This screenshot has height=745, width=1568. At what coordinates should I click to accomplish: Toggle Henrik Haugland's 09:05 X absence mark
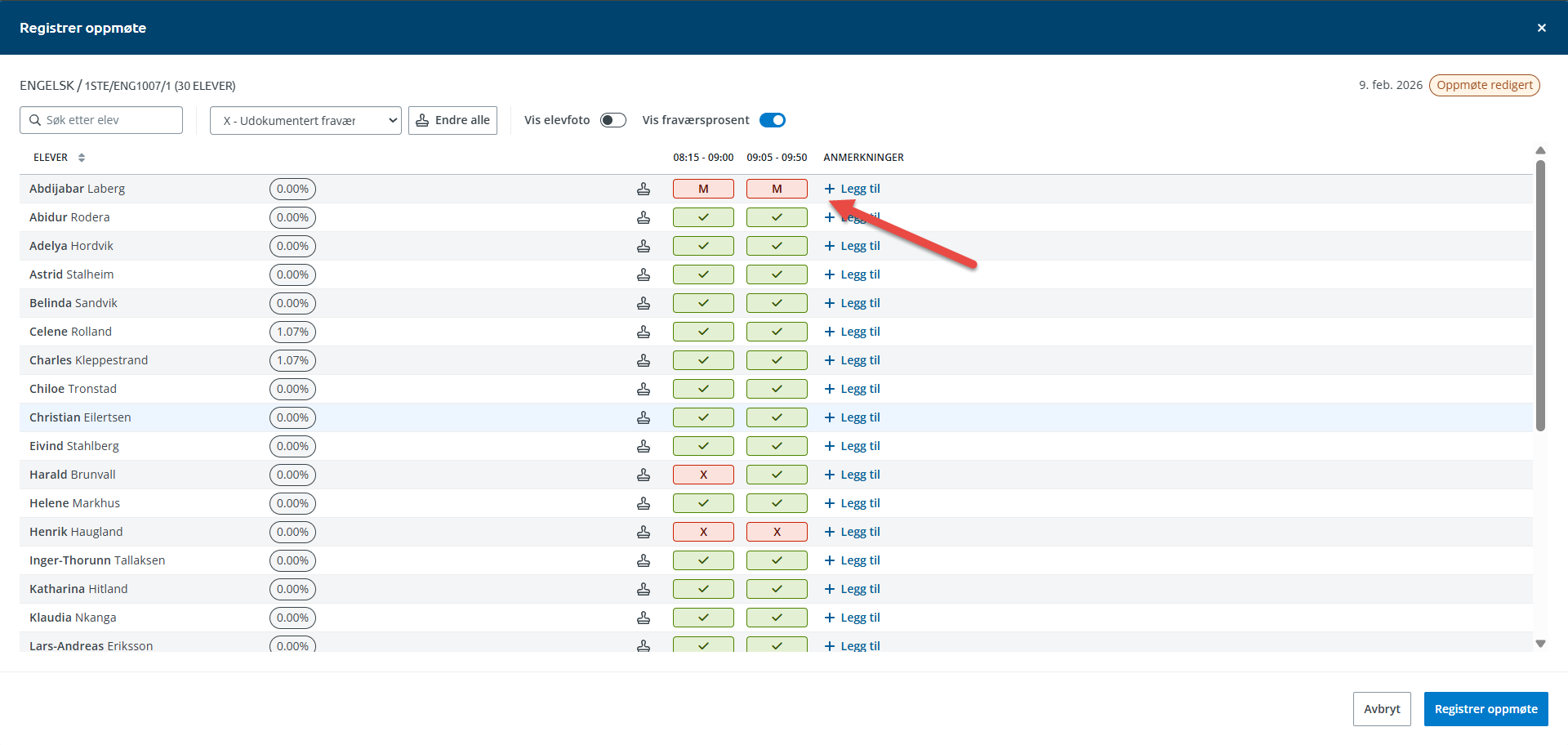coord(777,532)
